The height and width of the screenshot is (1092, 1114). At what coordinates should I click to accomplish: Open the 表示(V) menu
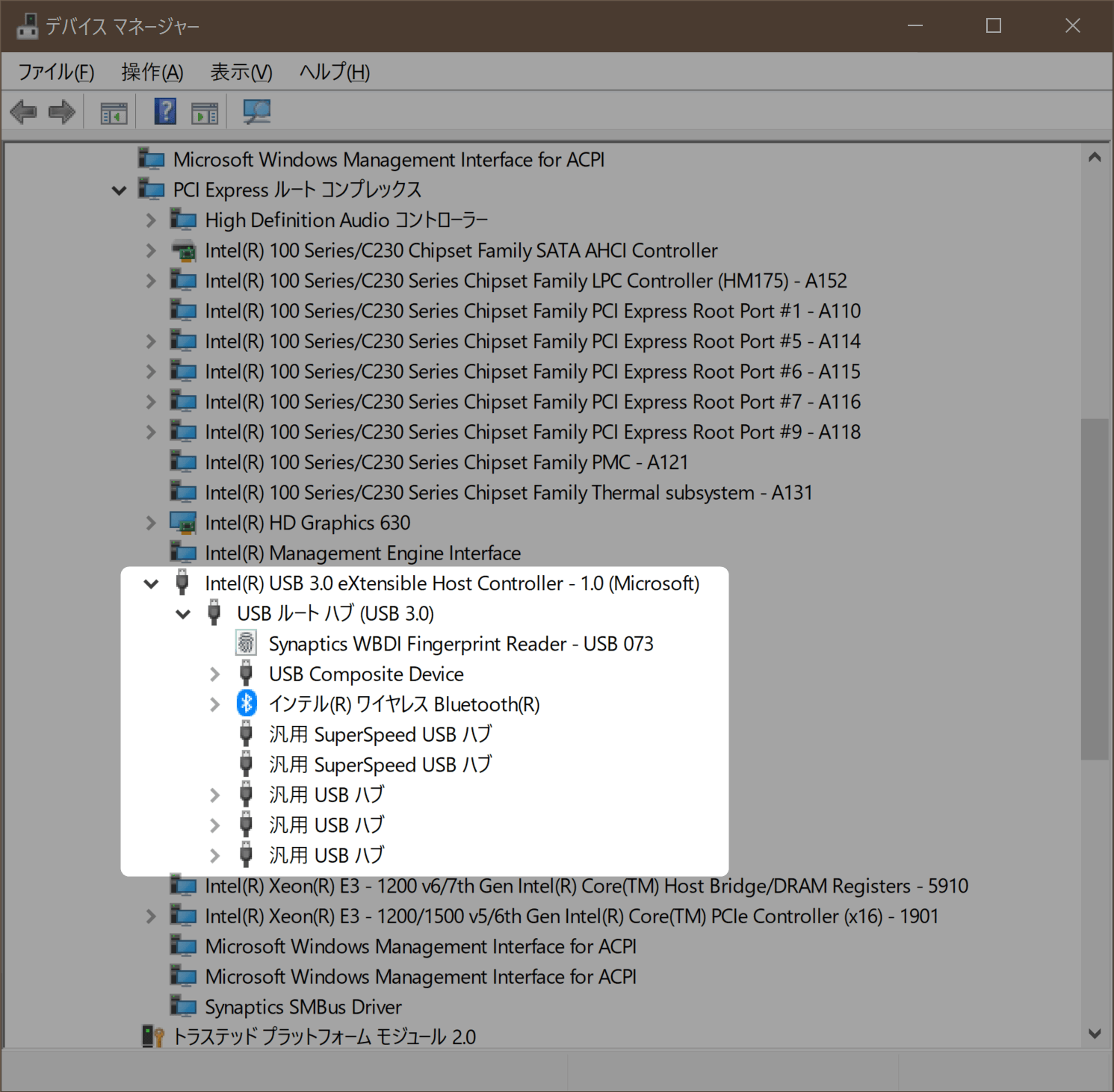(241, 72)
